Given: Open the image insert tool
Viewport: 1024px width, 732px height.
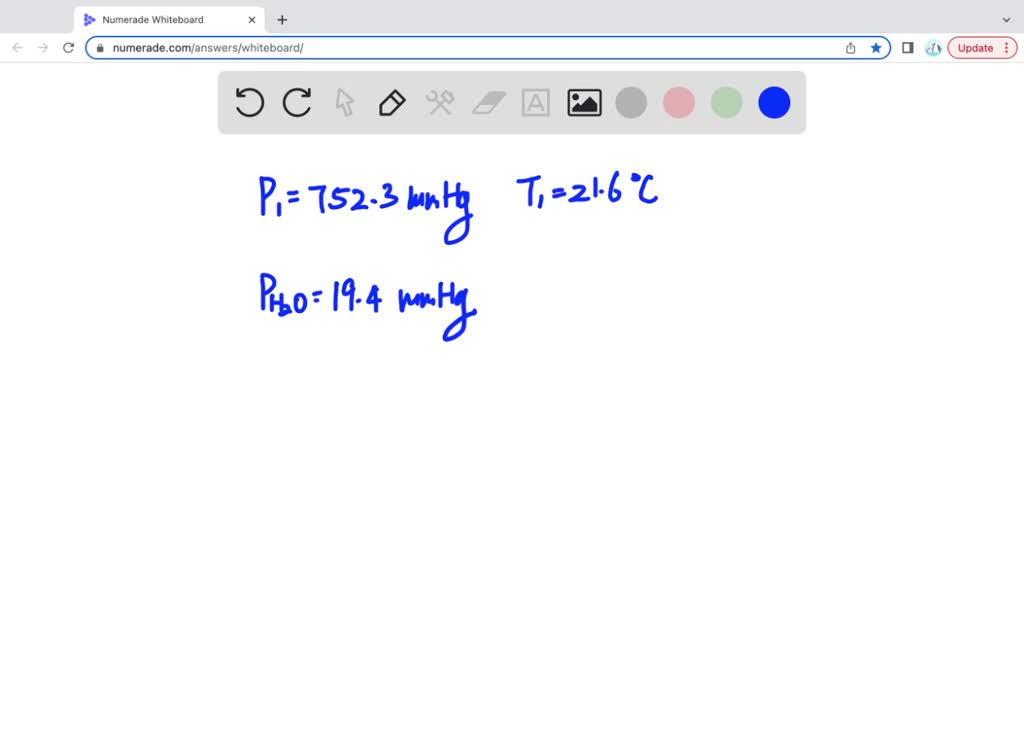Looking at the screenshot, I should point(584,102).
